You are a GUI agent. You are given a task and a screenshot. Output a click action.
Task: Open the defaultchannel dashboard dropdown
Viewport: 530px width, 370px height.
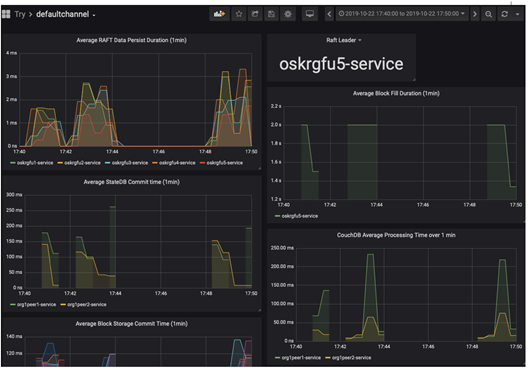point(66,14)
